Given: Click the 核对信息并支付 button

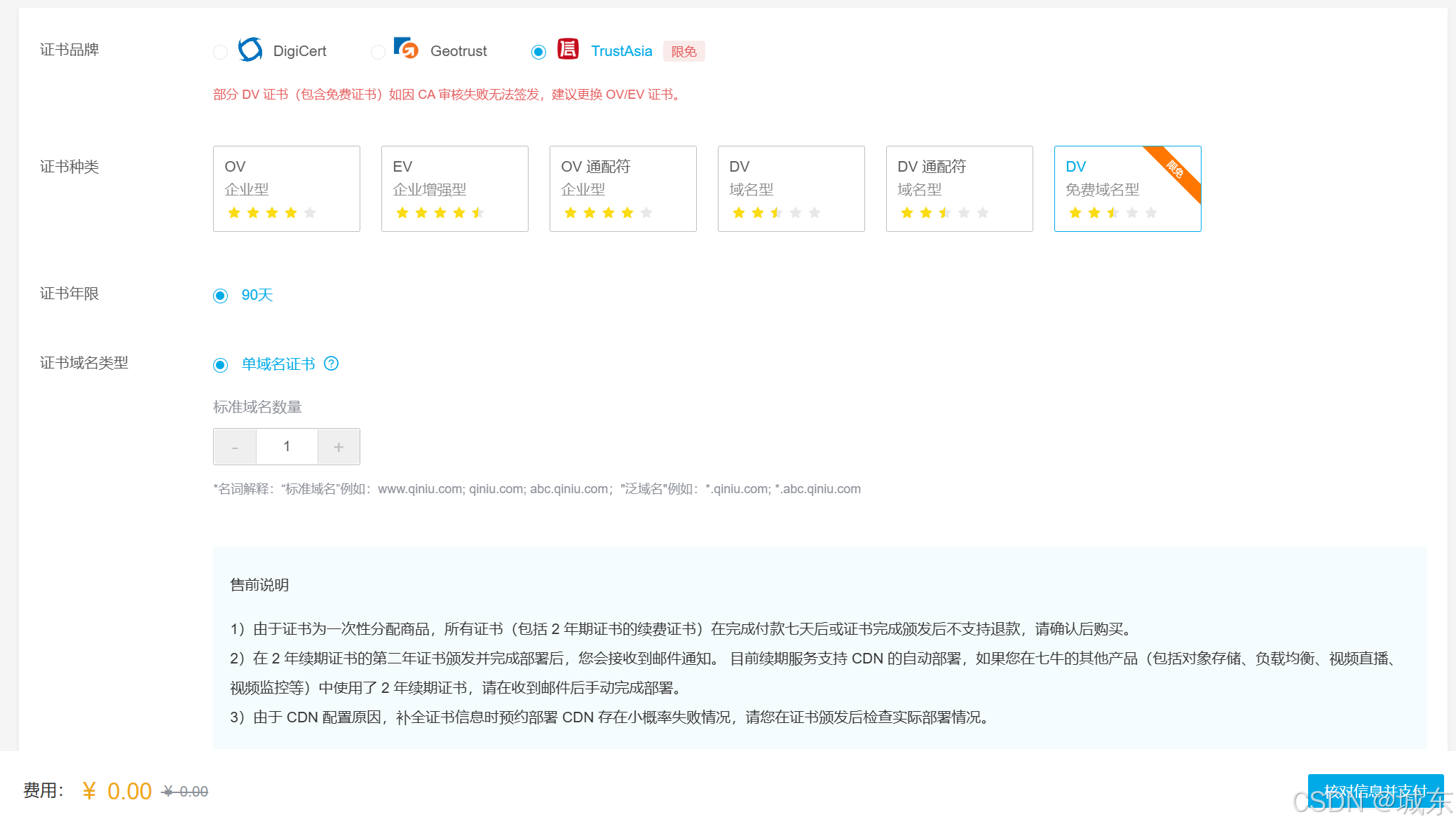Looking at the screenshot, I should point(1375,791).
